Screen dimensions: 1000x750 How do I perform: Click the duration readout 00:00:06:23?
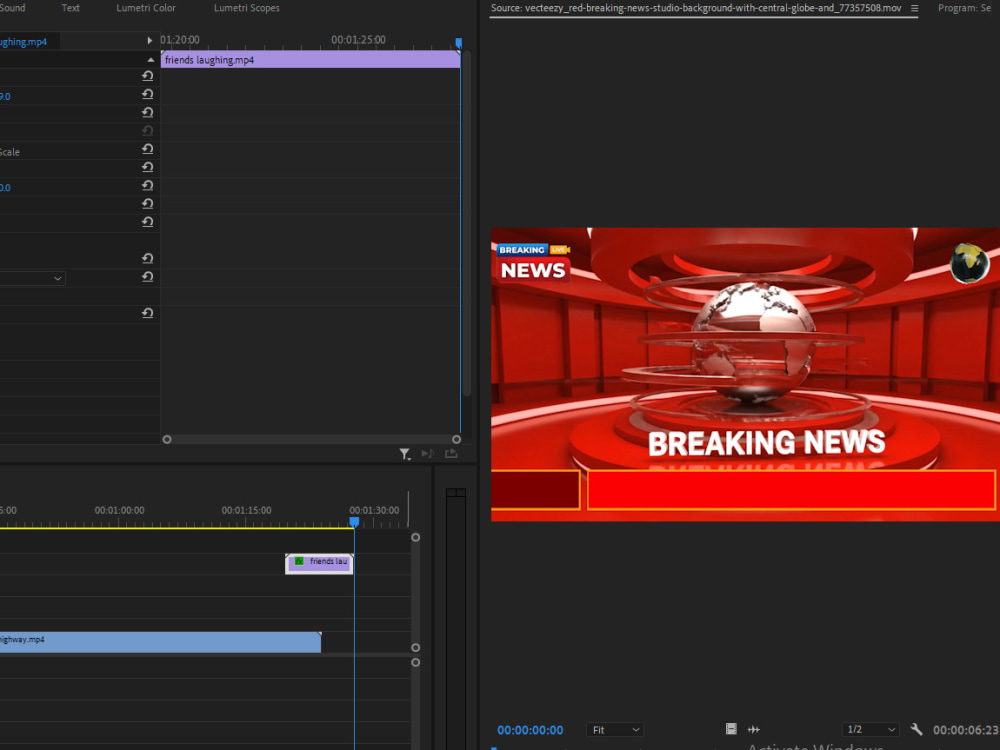966,730
